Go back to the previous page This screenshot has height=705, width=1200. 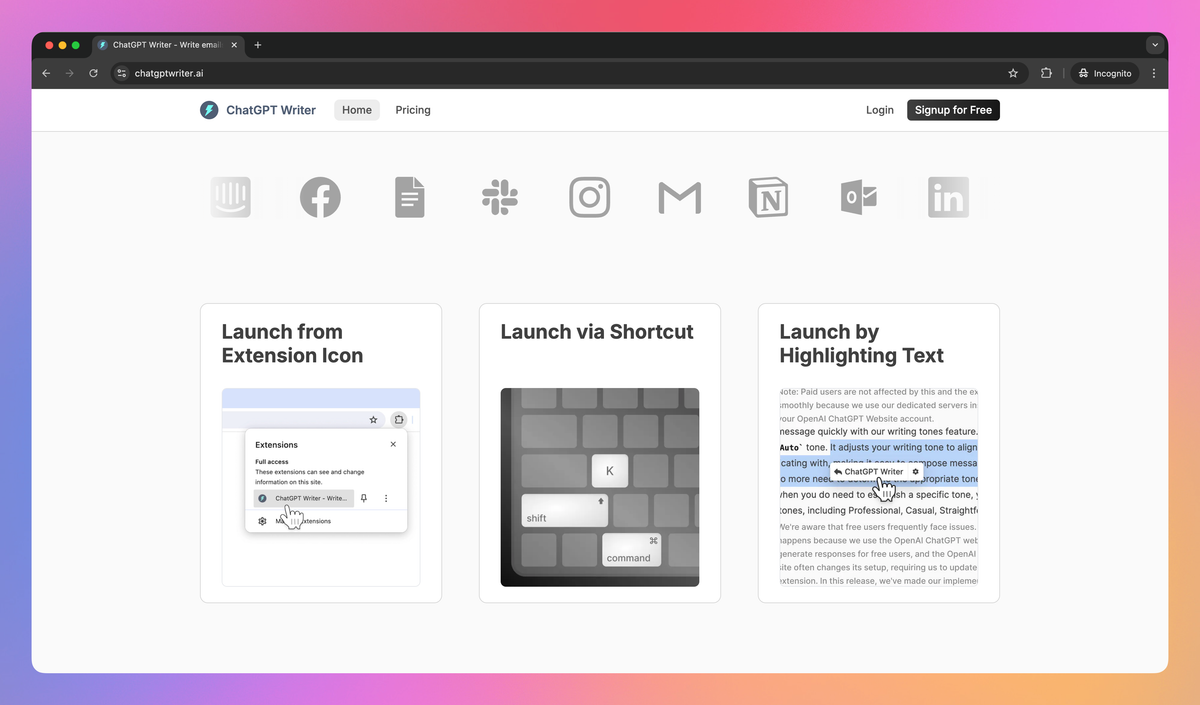(x=46, y=73)
